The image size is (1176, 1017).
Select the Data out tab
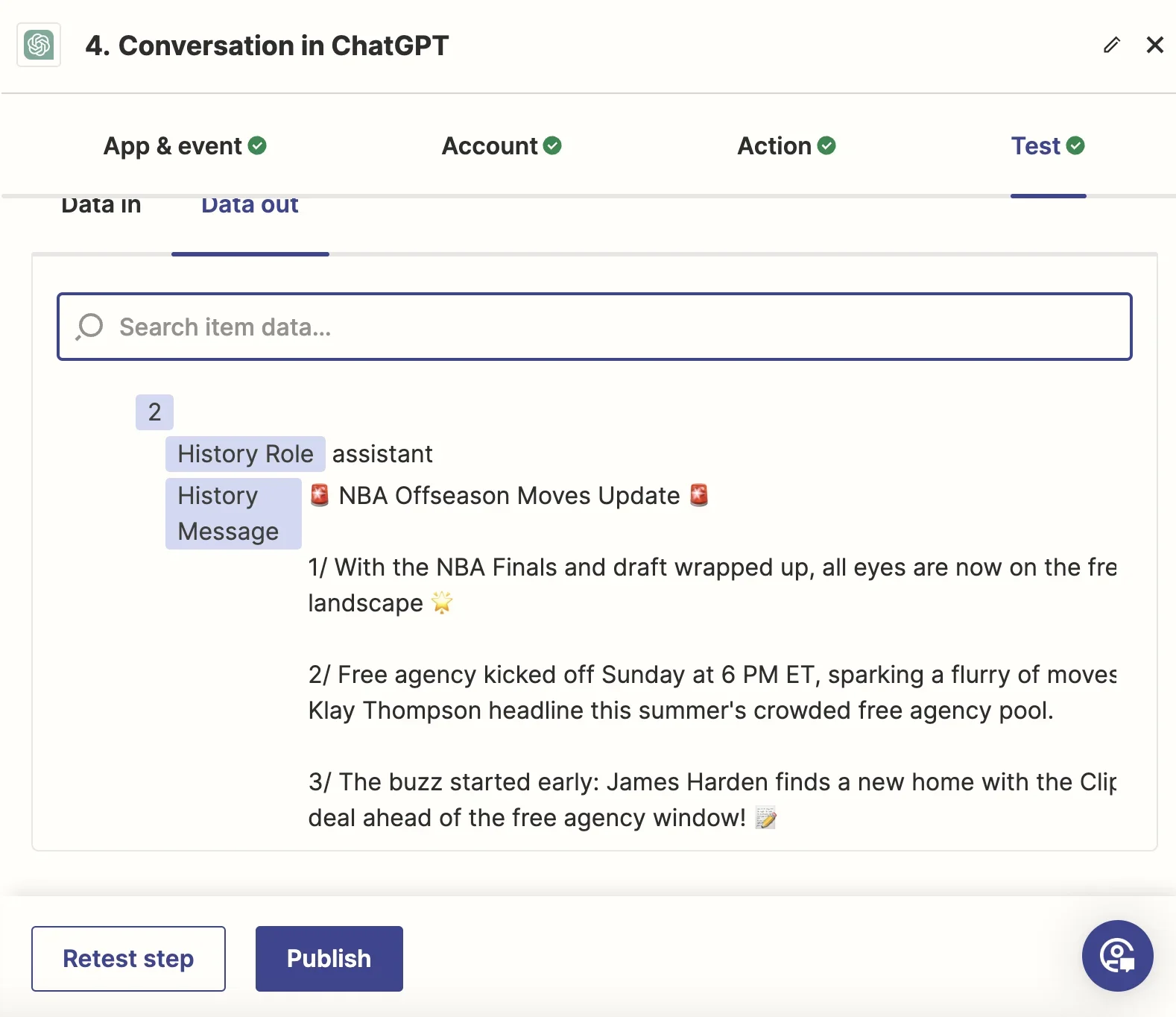tap(250, 204)
